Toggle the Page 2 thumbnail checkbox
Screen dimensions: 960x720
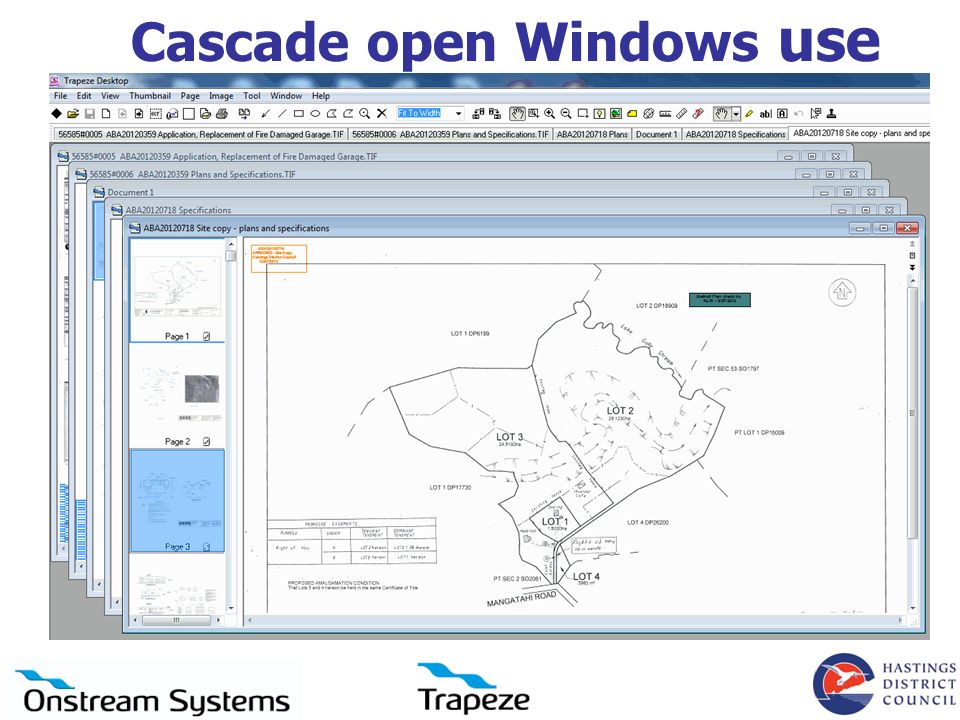point(206,441)
